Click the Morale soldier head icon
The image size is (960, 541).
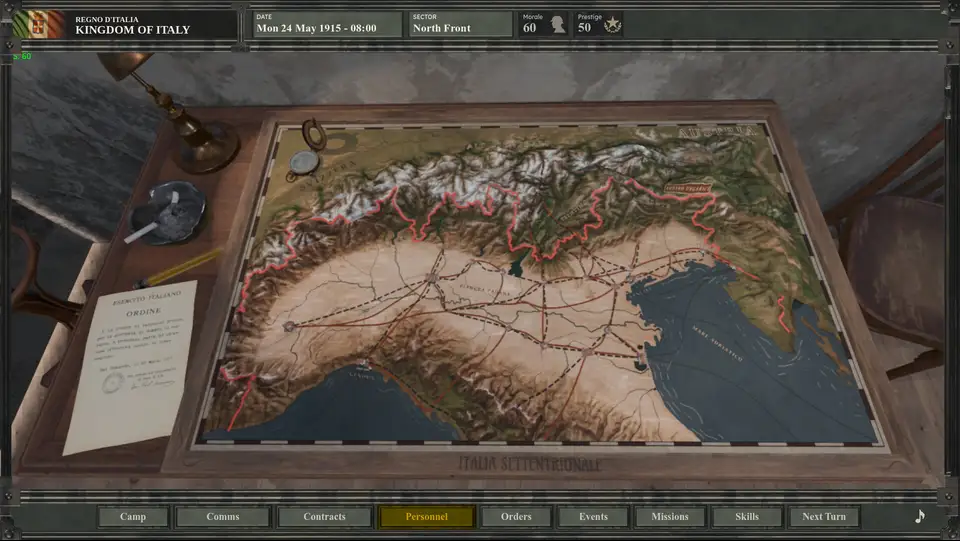pos(558,24)
